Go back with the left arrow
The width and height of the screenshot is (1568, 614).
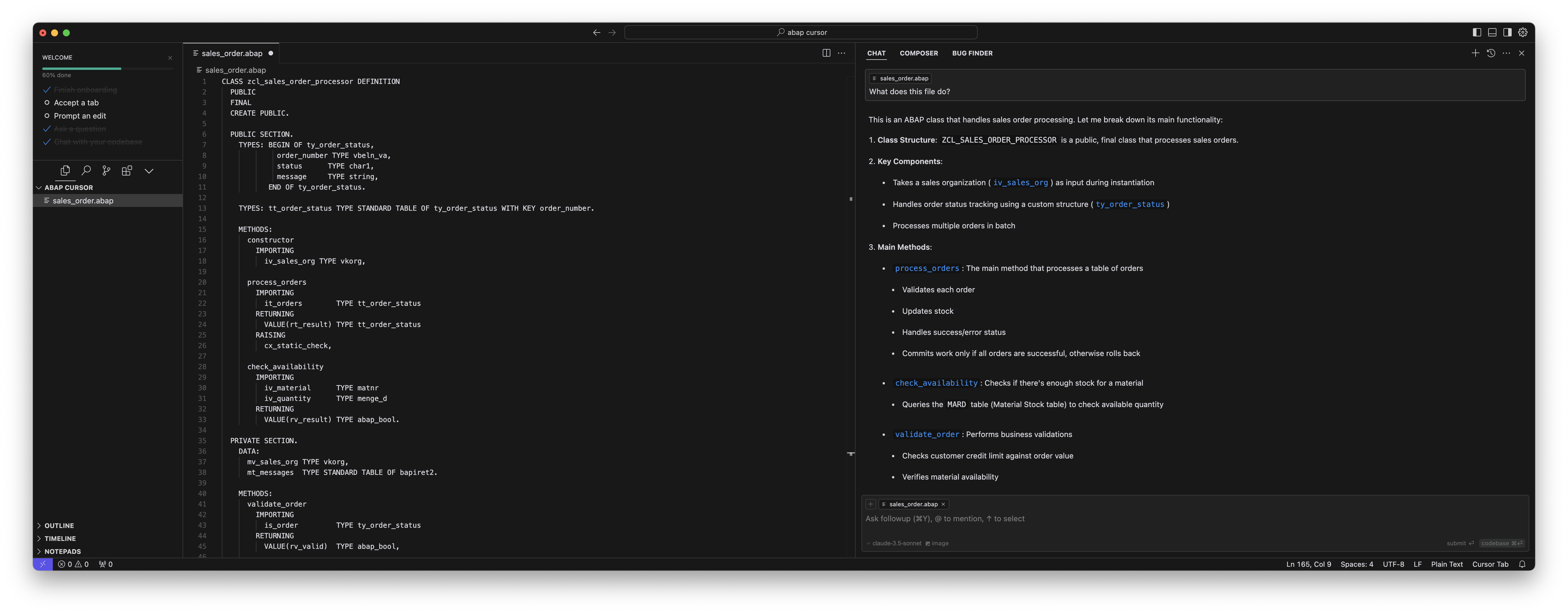pyautogui.click(x=597, y=32)
